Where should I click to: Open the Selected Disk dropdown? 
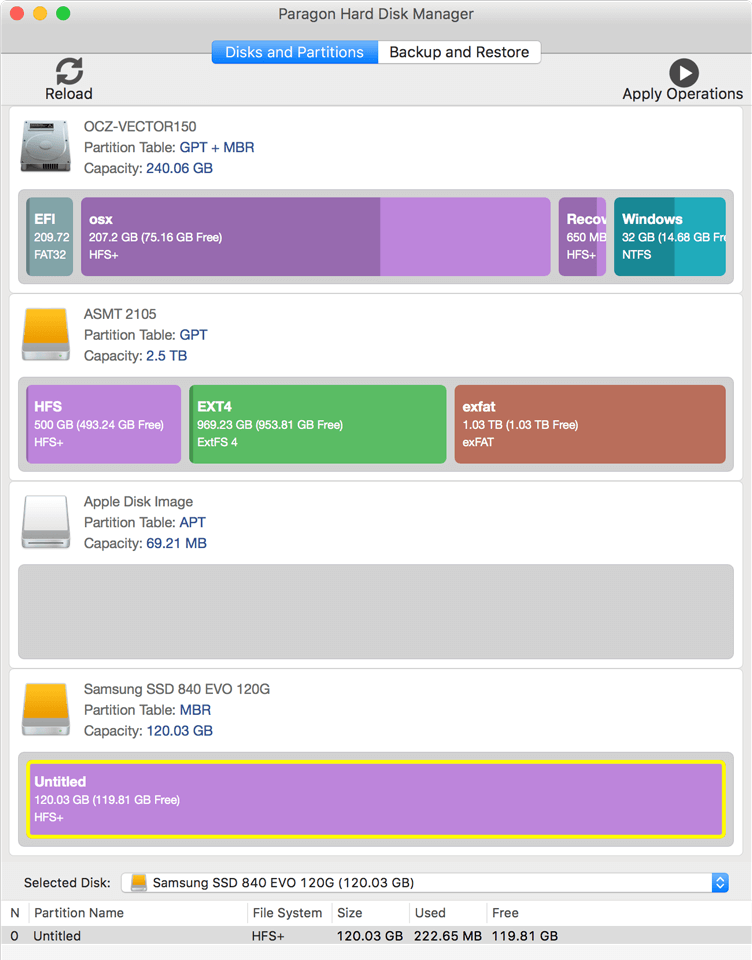pyautogui.click(x=426, y=882)
